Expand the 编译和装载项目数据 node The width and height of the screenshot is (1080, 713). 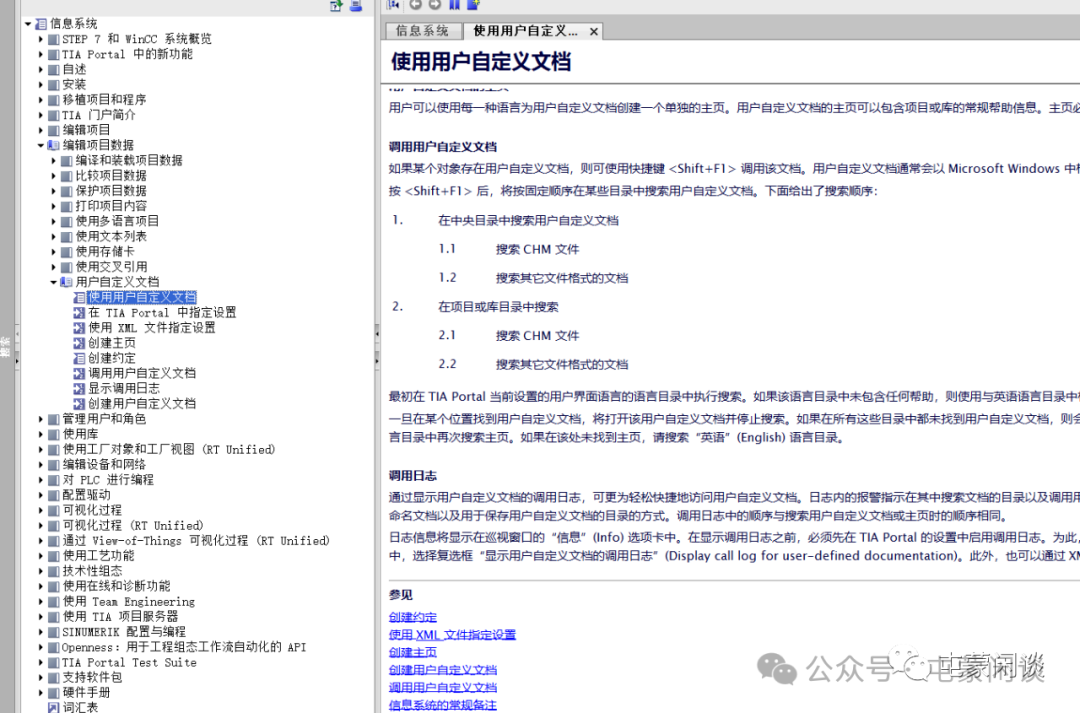coord(54,161)
